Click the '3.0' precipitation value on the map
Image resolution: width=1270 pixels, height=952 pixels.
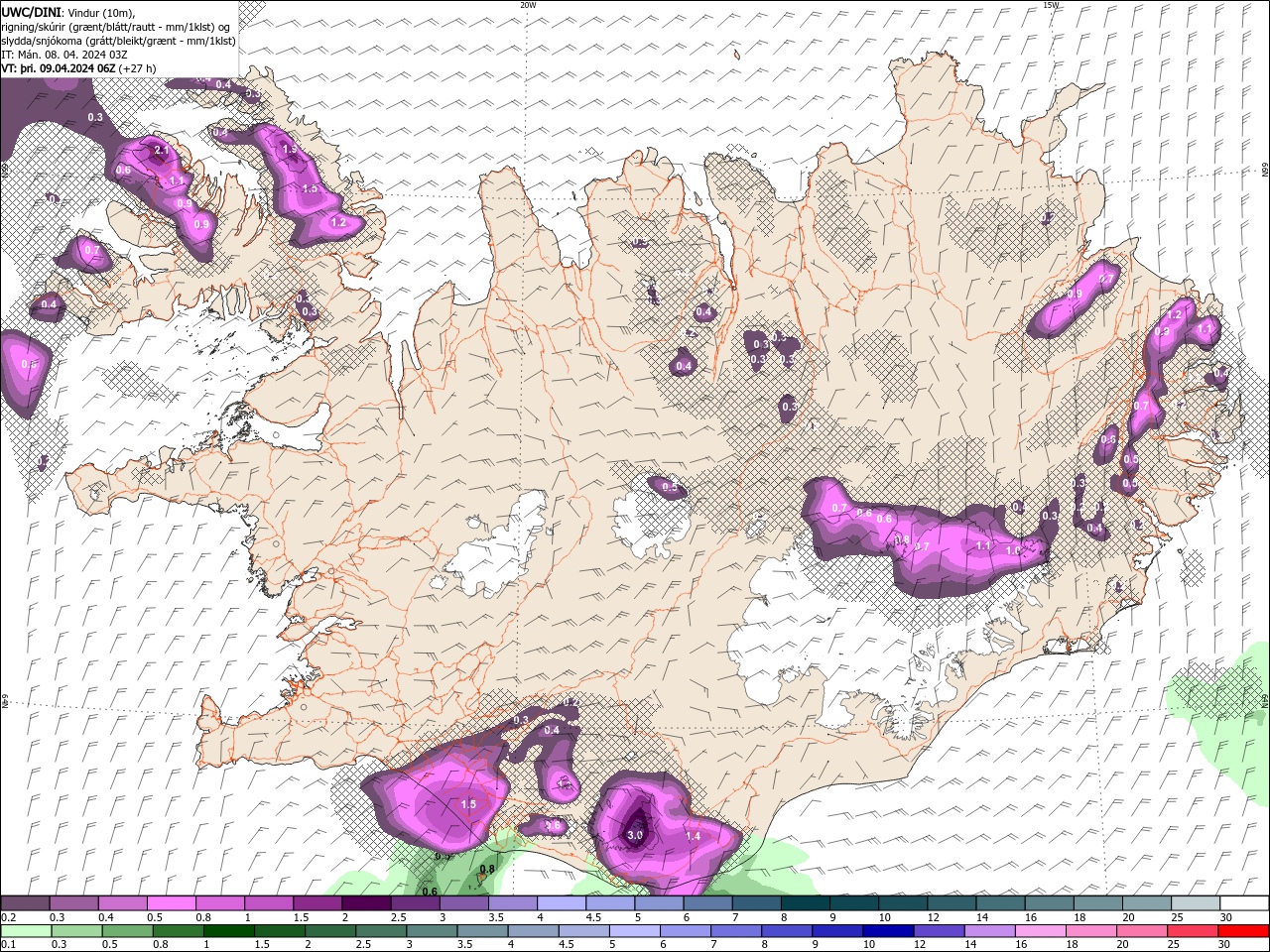coord(636,836)
